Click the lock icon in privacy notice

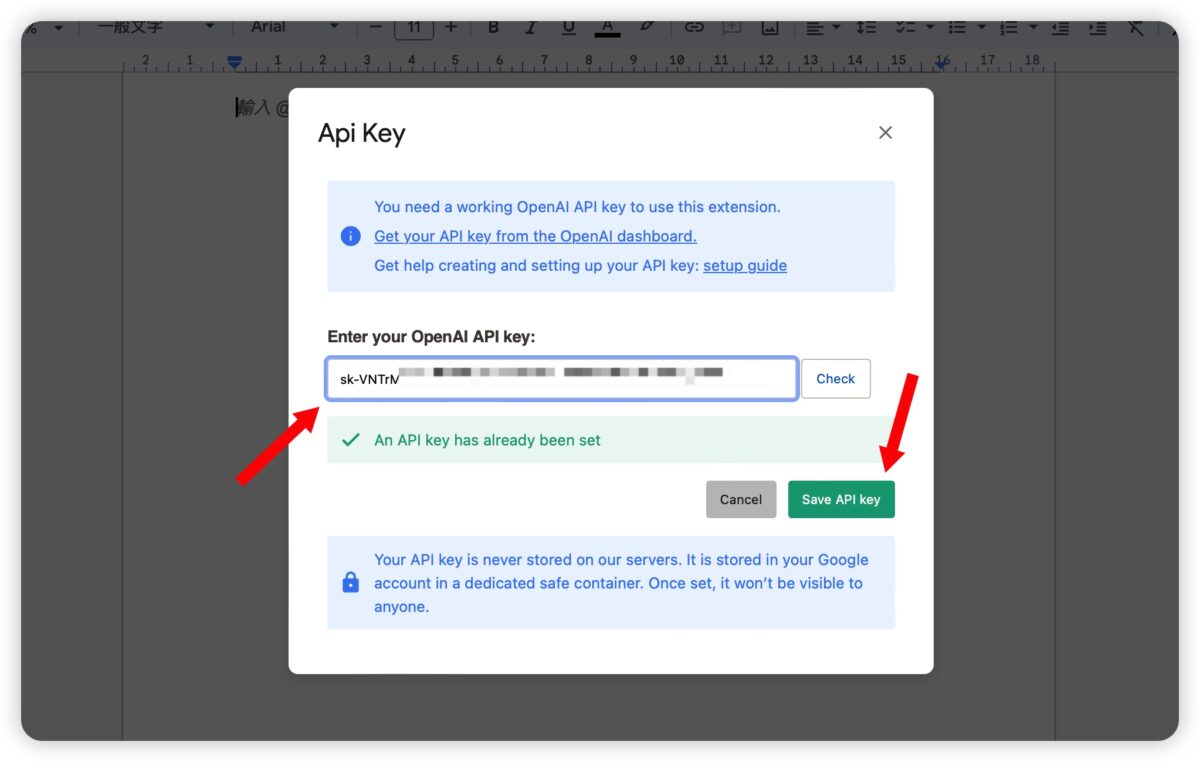(350, 582)
